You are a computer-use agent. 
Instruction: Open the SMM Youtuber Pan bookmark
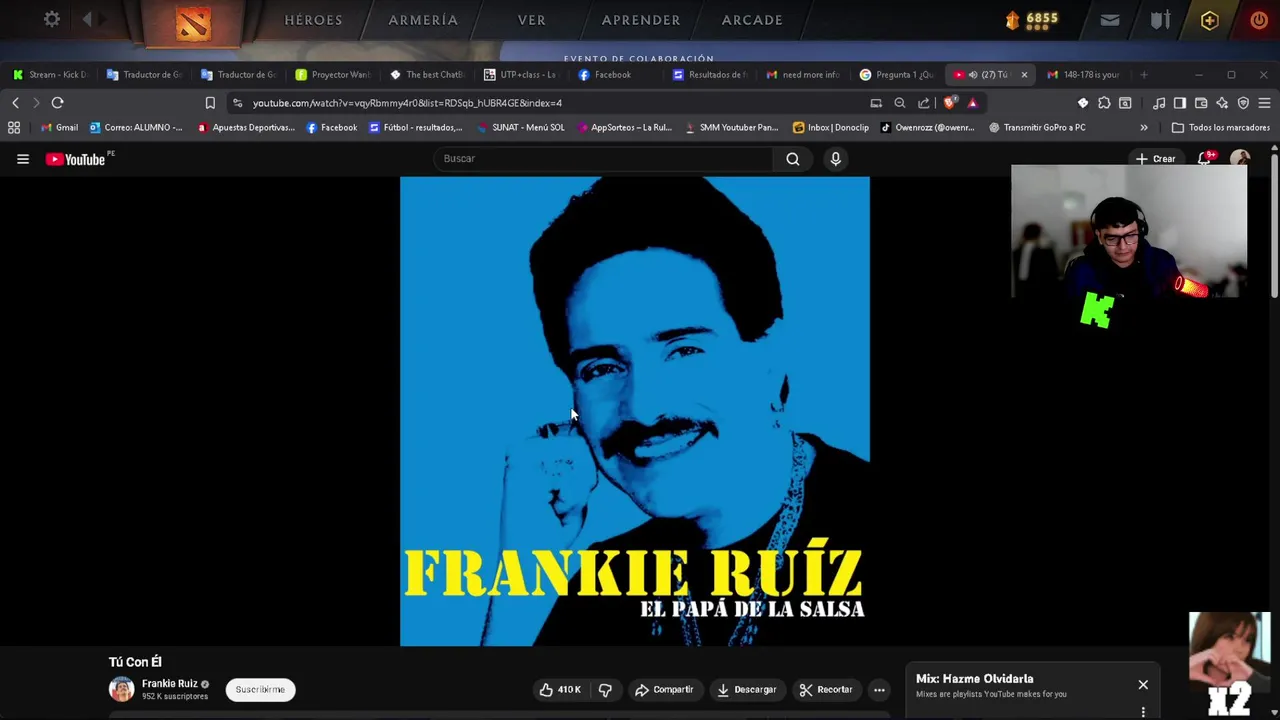pyautogui.click(x=731, y=127)
